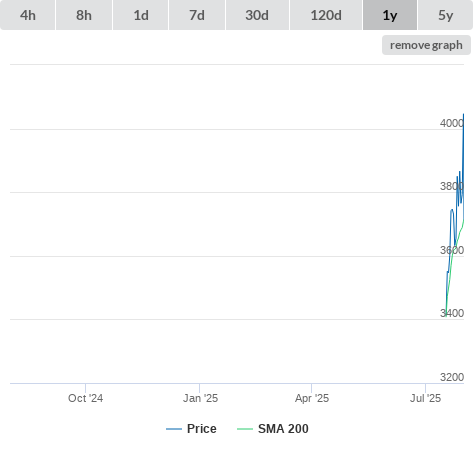
Task: Select the 30d time range
Action: (x=257, y=15)
